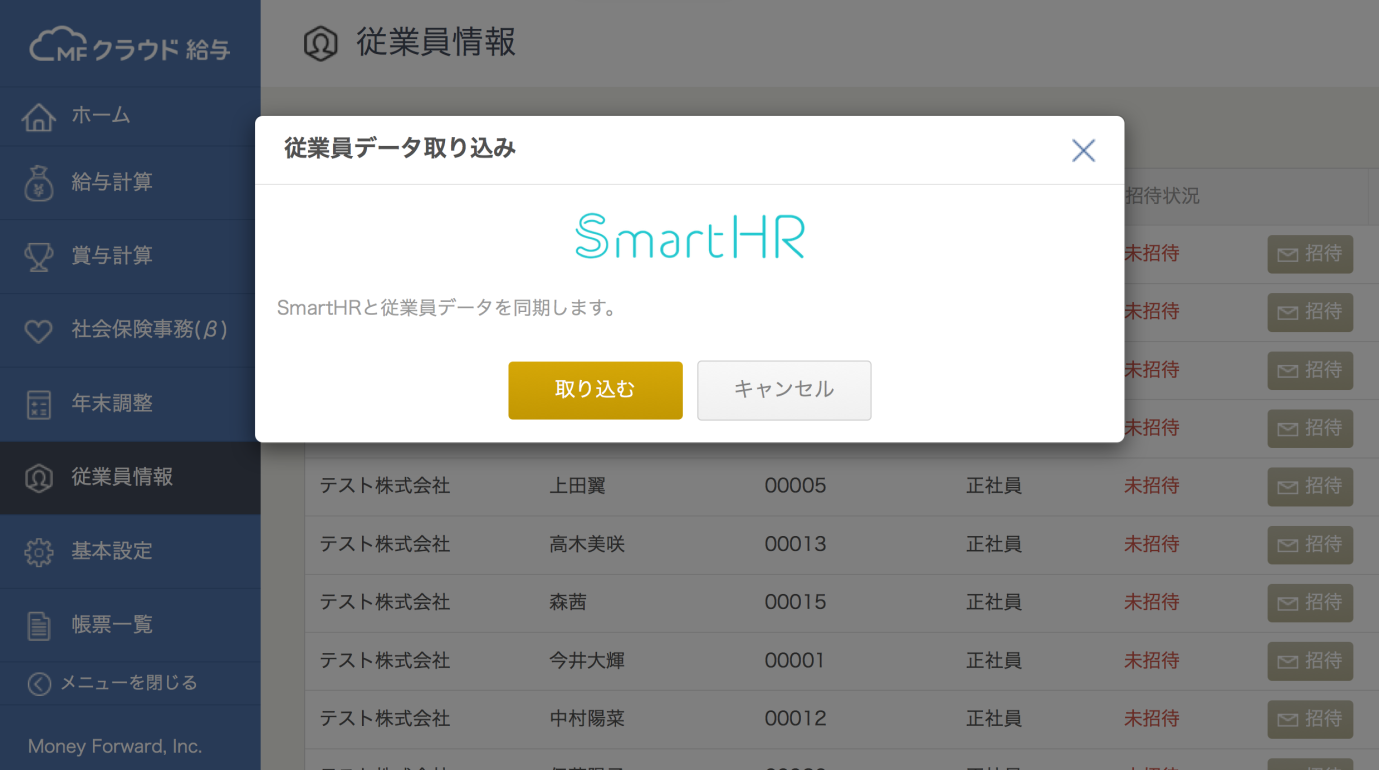Click the collapse menu arrow icon
Screen dimensions: 1379x770
click(x=39, y=684)
